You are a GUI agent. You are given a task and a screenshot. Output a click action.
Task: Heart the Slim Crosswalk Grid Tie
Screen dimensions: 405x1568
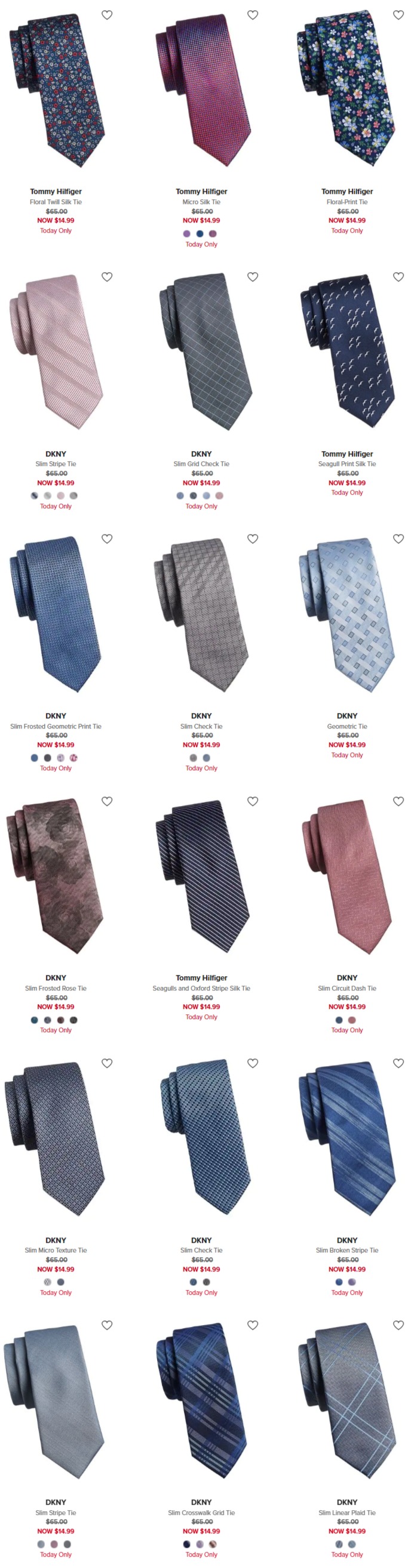[253, 1325]
